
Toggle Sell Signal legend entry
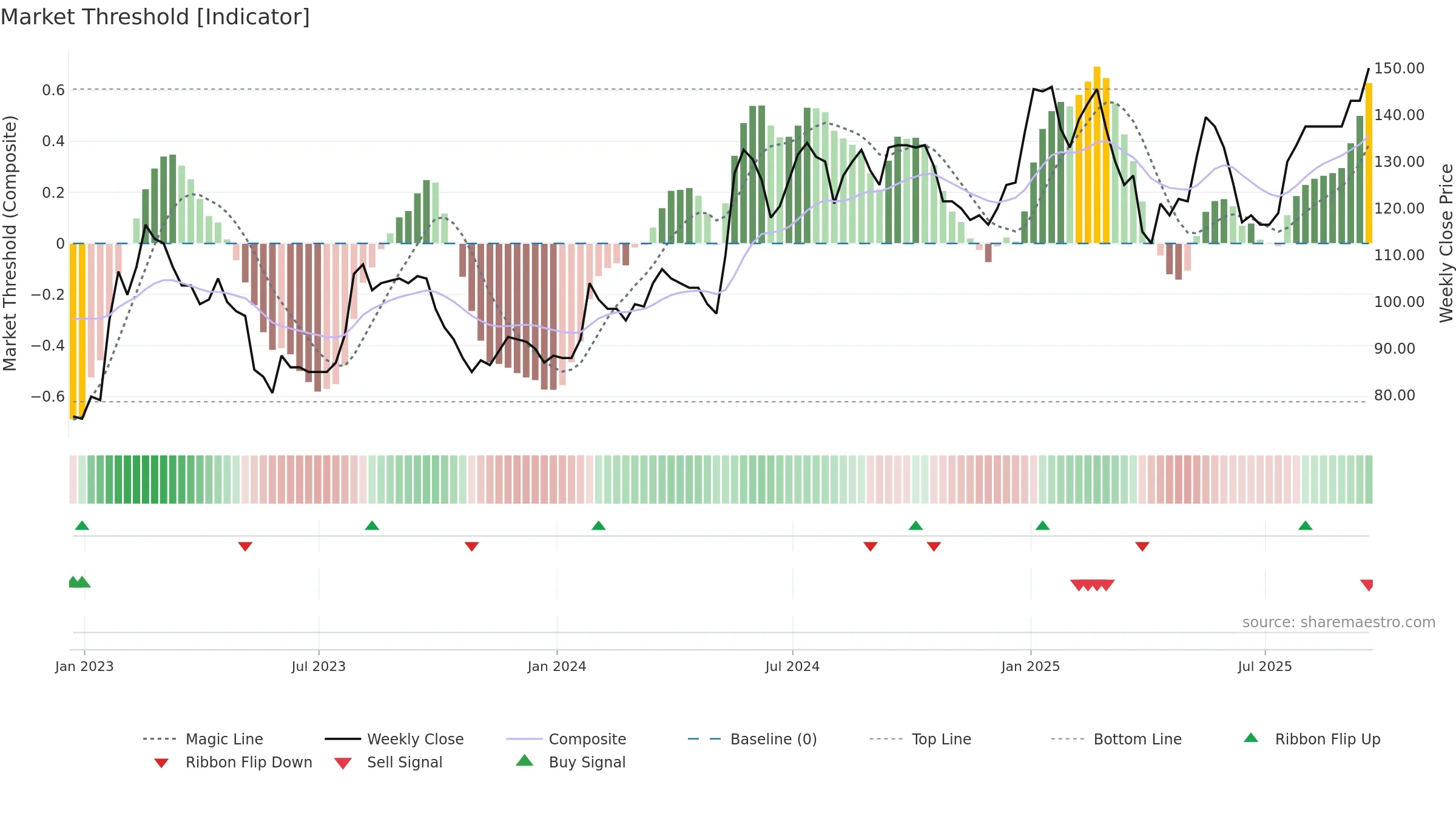click(388, 762)
